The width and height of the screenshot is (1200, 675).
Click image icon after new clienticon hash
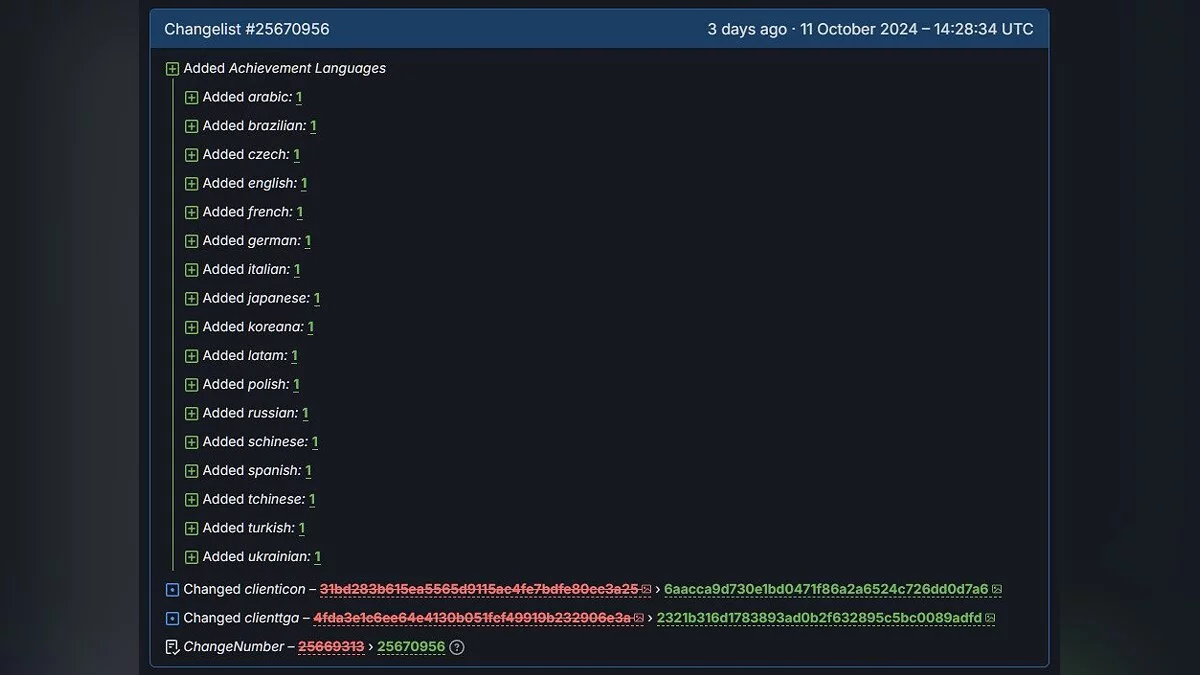tap(997, 590)
